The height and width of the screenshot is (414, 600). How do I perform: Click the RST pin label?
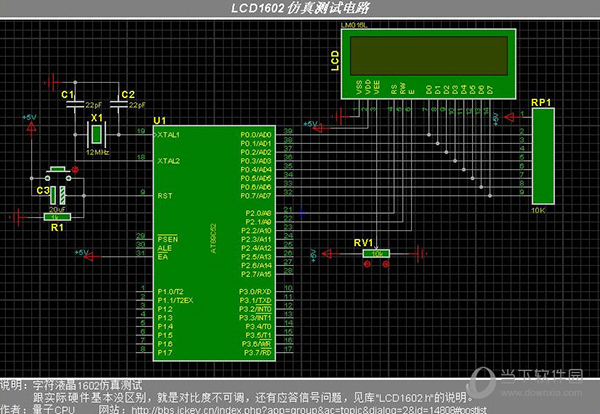pyautogui.click(x=165, y=196)
